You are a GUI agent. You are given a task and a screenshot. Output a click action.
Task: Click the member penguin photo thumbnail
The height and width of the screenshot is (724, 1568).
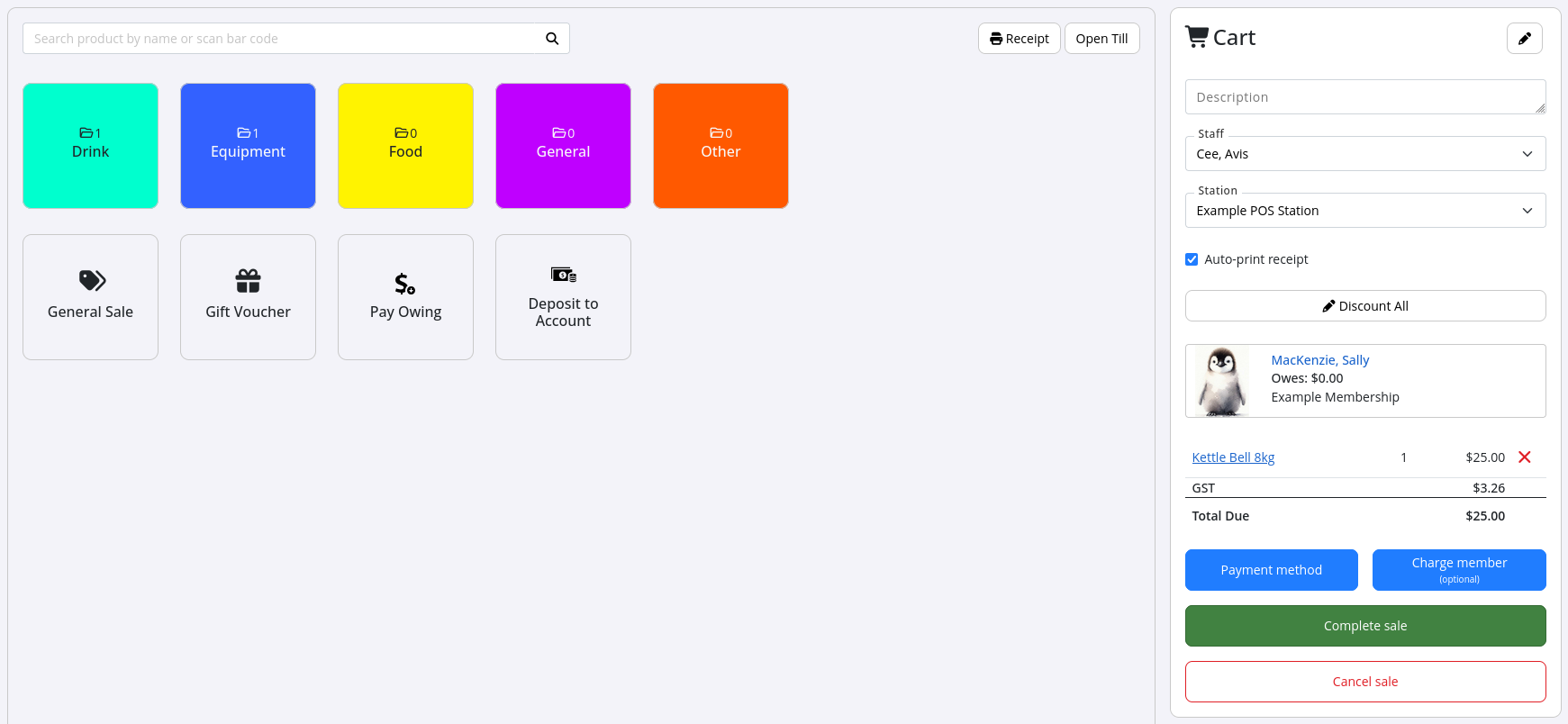[x=1221, y=381]
